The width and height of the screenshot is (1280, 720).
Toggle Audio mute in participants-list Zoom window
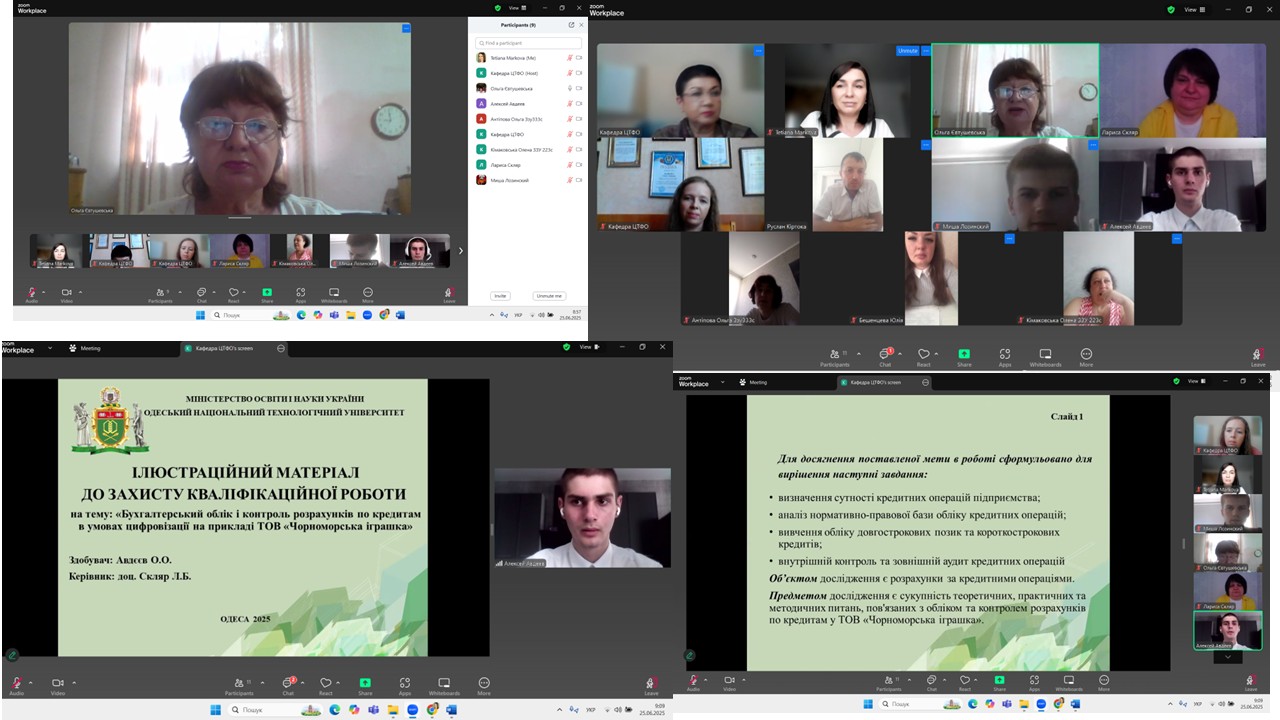coord(31,294)
